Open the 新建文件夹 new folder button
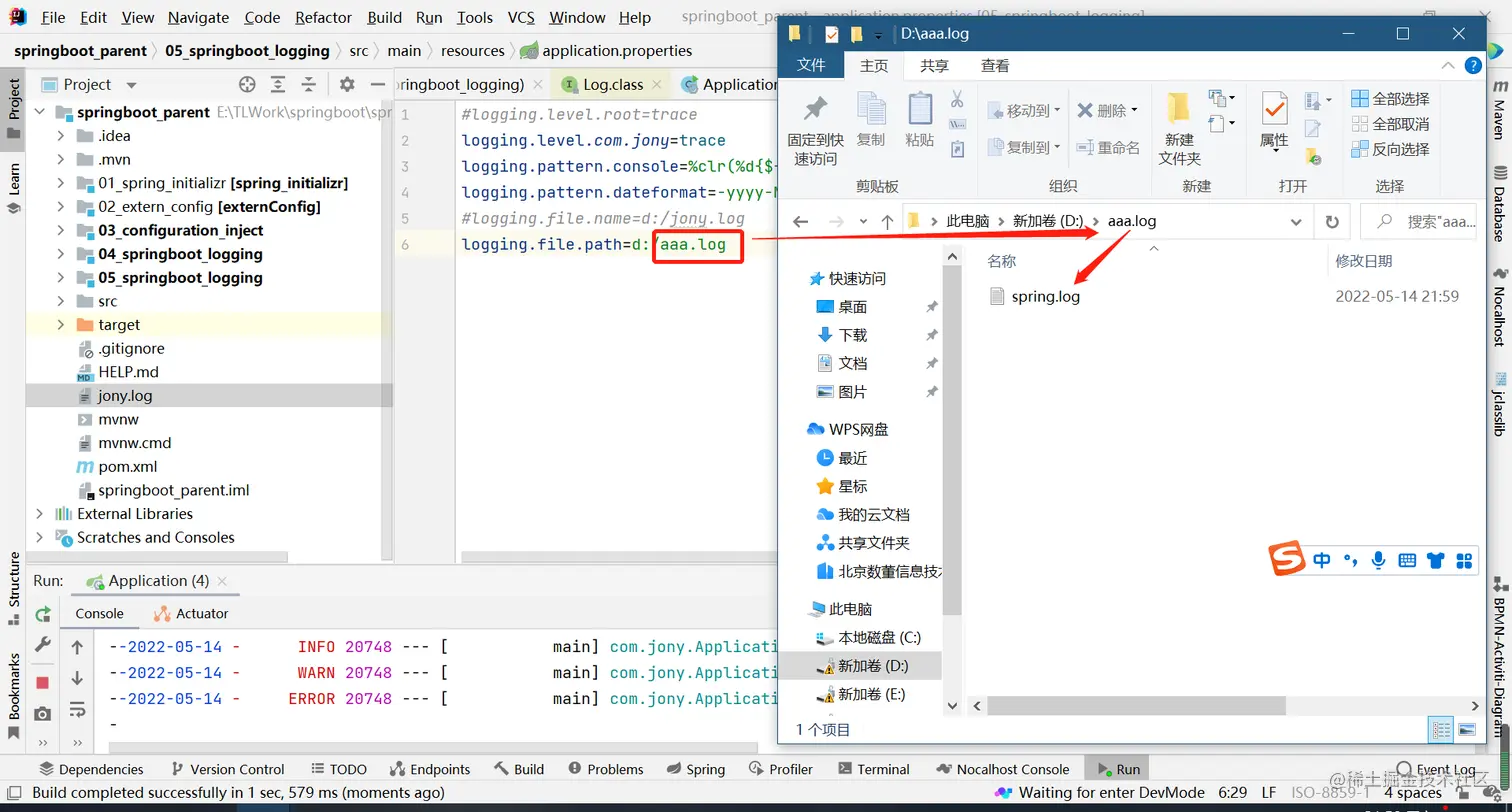The height and width of the screenshot is (812, 1512). click(1179, 130)
